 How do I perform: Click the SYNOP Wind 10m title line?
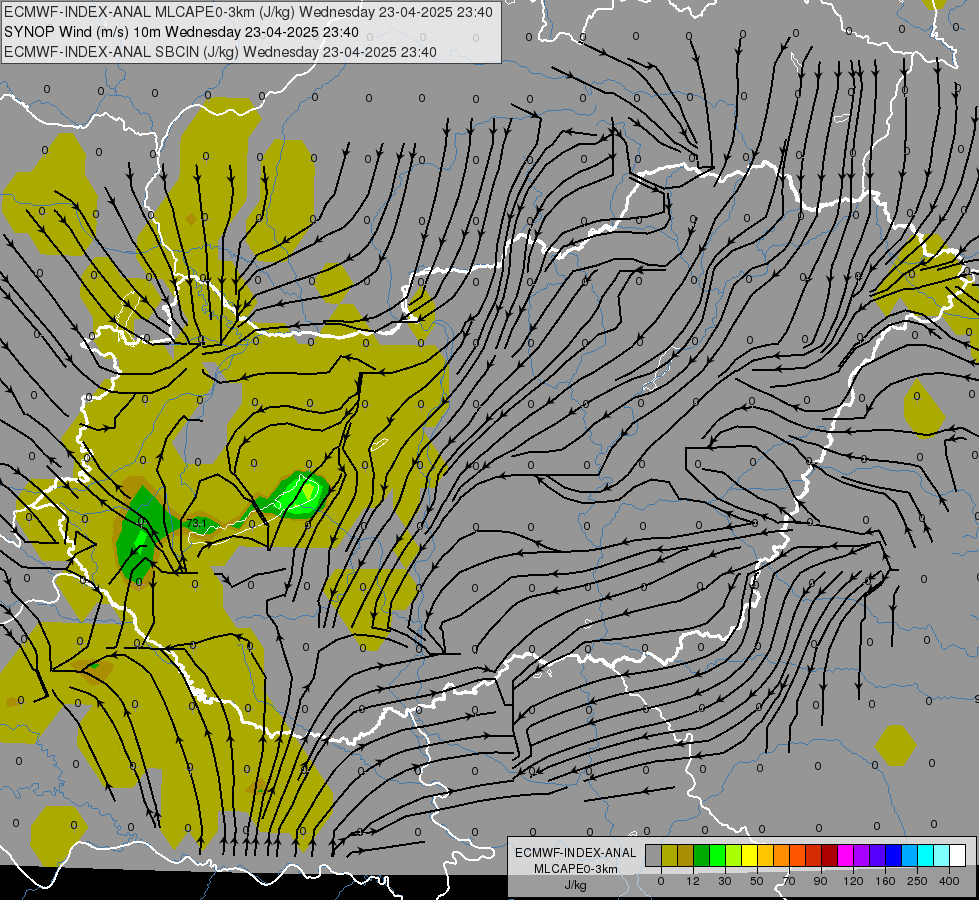pyautogui.click(x=181, y=32)
